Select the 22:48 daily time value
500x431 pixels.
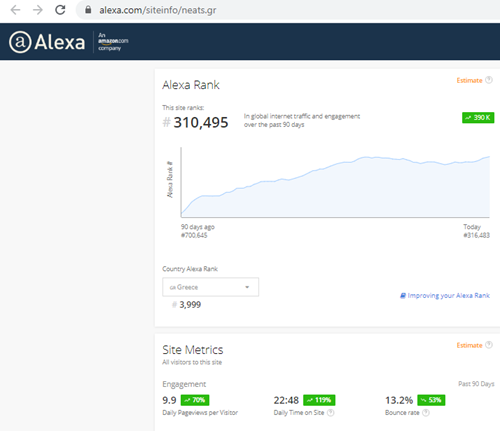[x=286, y=400]
